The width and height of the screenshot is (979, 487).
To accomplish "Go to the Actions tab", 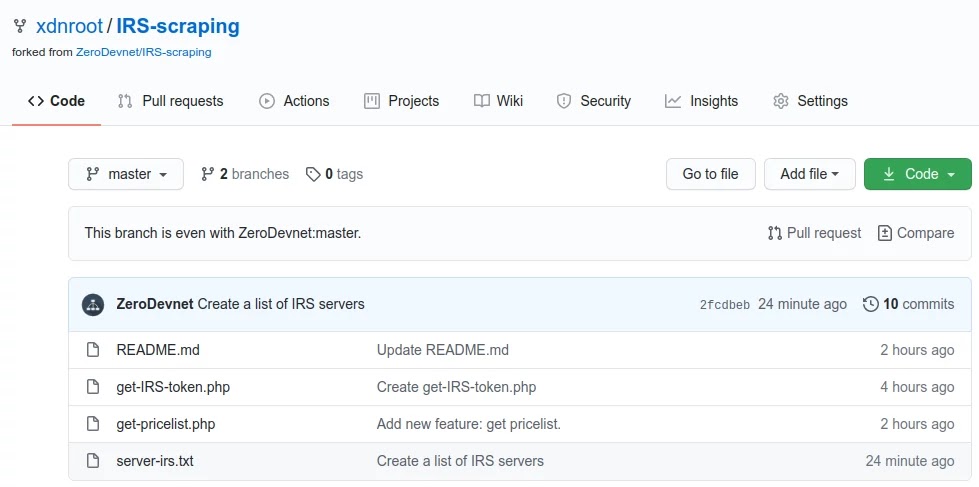I will click(x=294, y=101).
